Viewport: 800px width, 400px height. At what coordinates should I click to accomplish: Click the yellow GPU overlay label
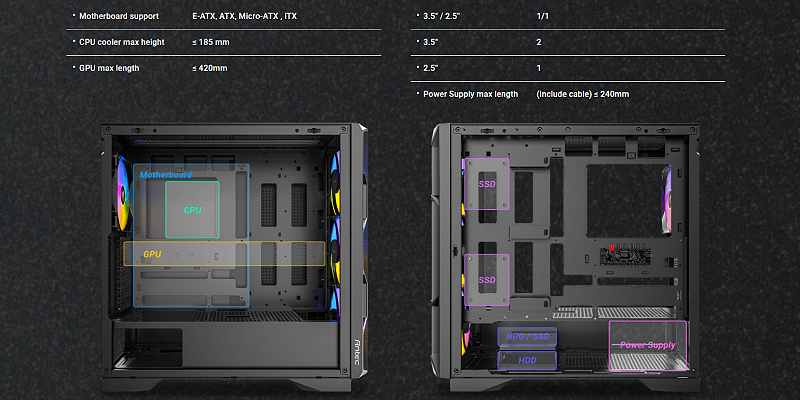[x=152, y=254]
